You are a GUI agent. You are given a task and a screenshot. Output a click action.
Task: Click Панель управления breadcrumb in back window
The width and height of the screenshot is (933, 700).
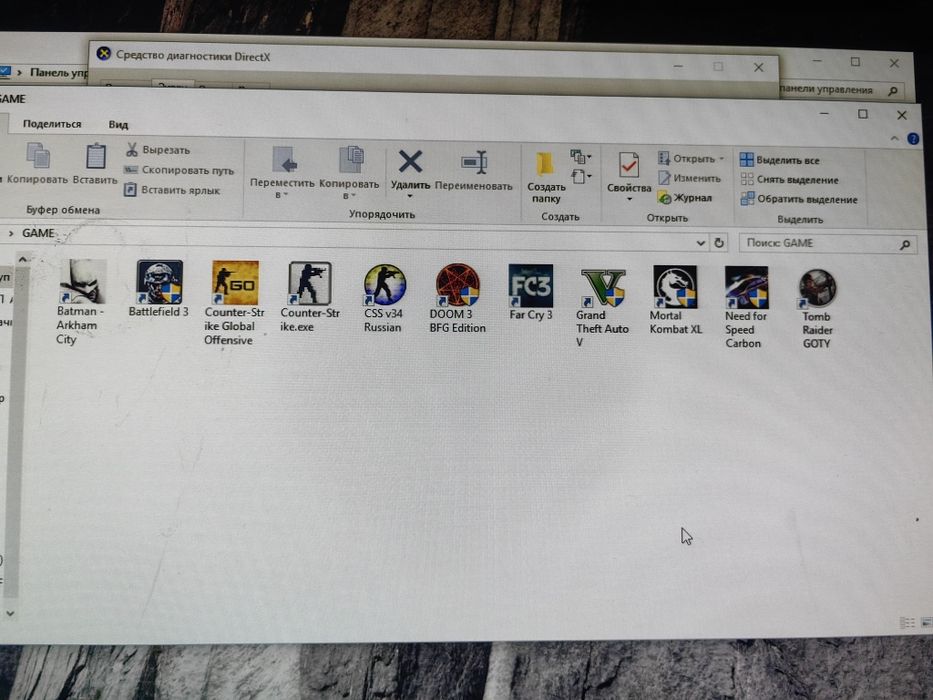point(58,73)
